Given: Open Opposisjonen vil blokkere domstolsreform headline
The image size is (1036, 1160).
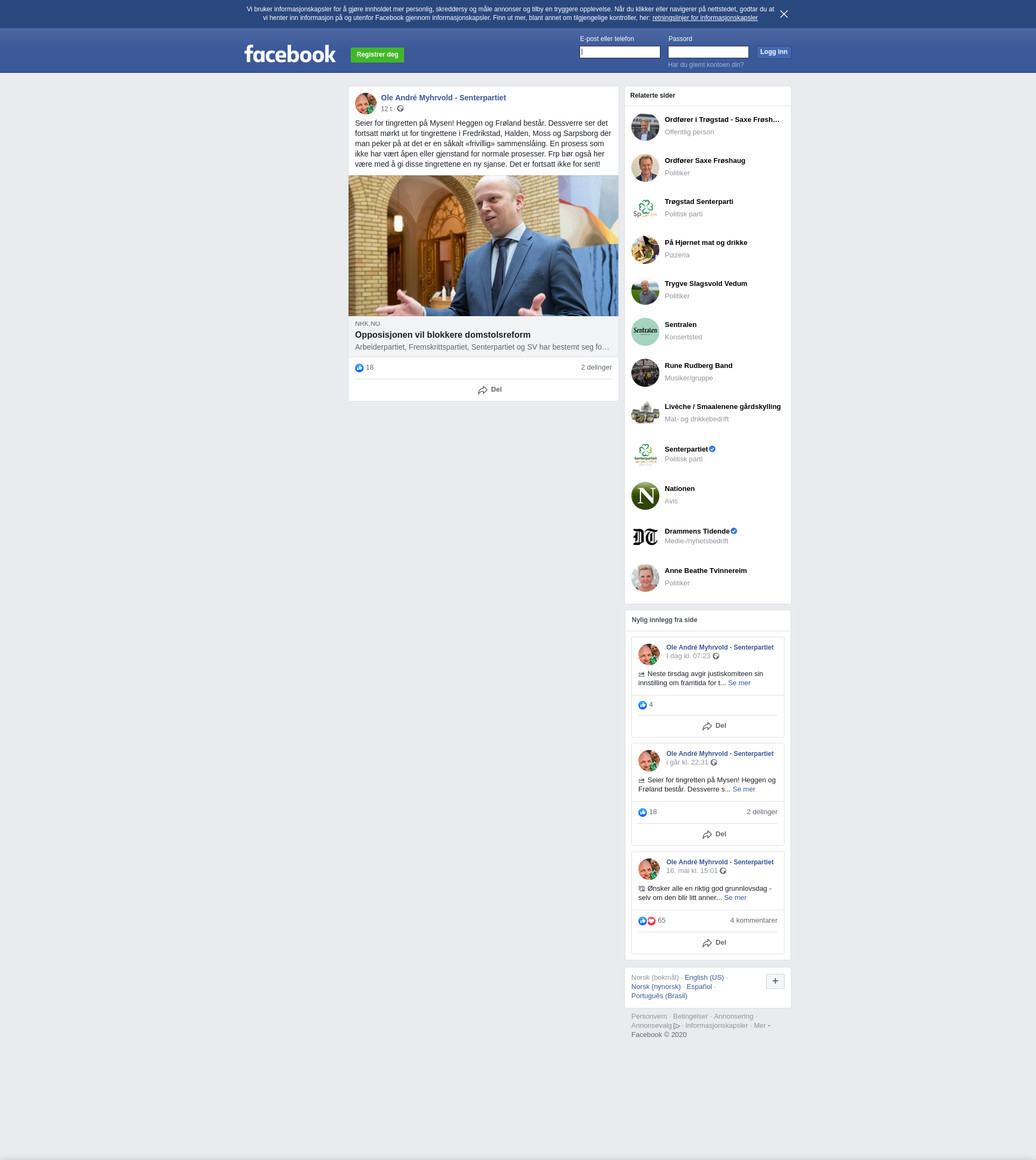Looking at the screenshot, I should (x=442, y=335).
